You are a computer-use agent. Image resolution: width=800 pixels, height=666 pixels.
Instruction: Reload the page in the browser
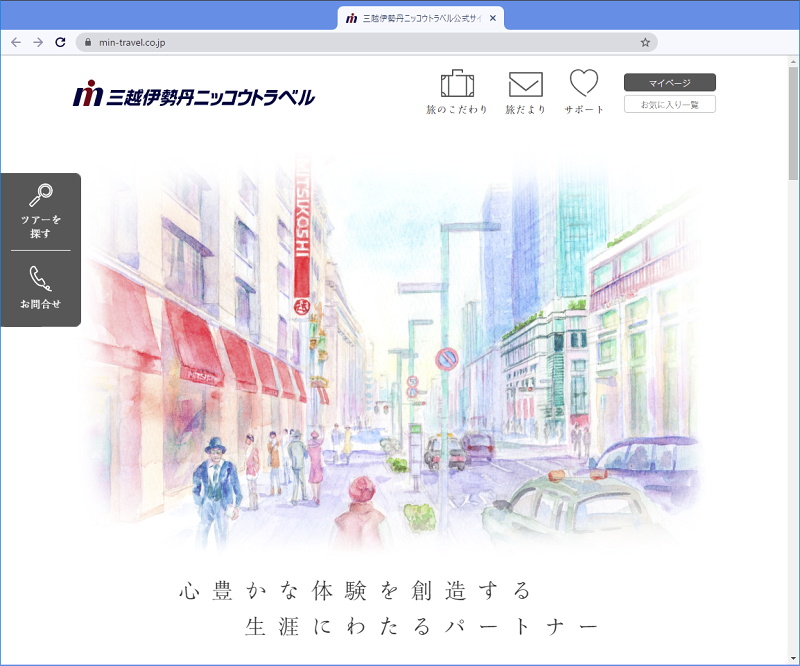(60, 43)
